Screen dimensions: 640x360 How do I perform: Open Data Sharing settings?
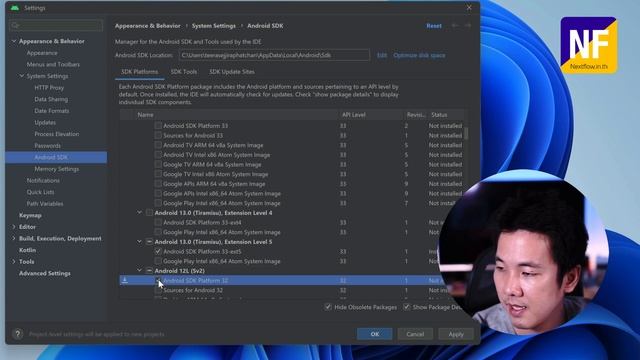pos(51,99)
